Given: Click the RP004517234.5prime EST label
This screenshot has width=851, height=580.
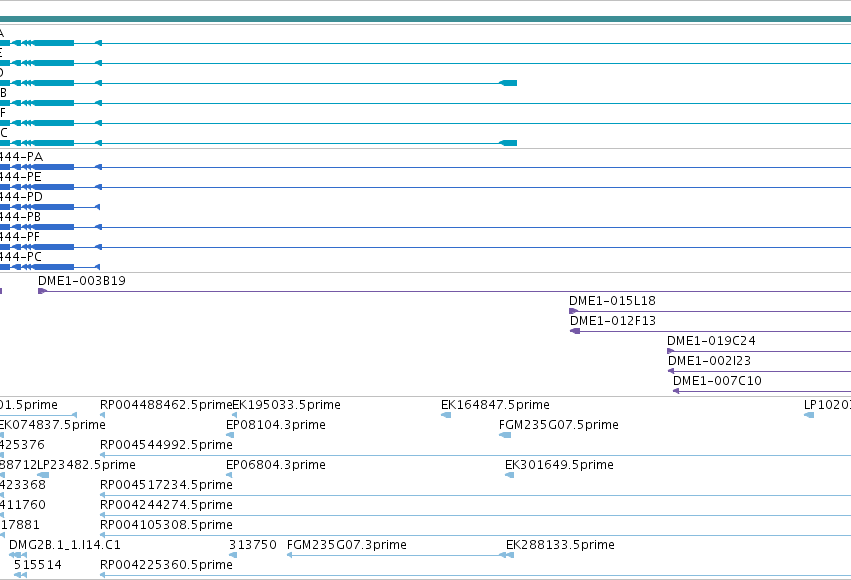Looking at the screenshot, I should pyautogui.click(x=166, y=485).
